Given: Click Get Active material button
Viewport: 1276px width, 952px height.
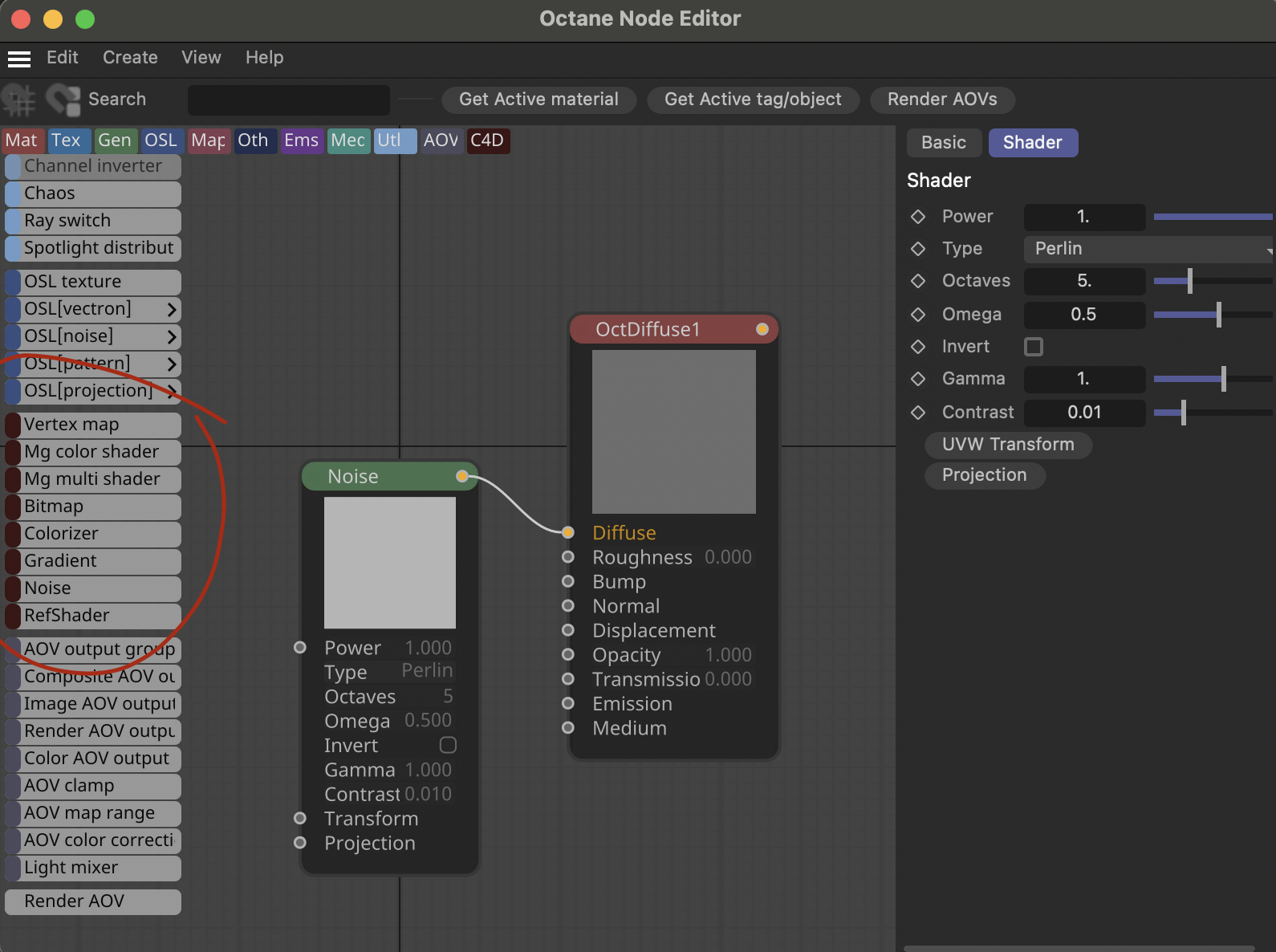Looking at the screenshot, I should pos(539,100).
